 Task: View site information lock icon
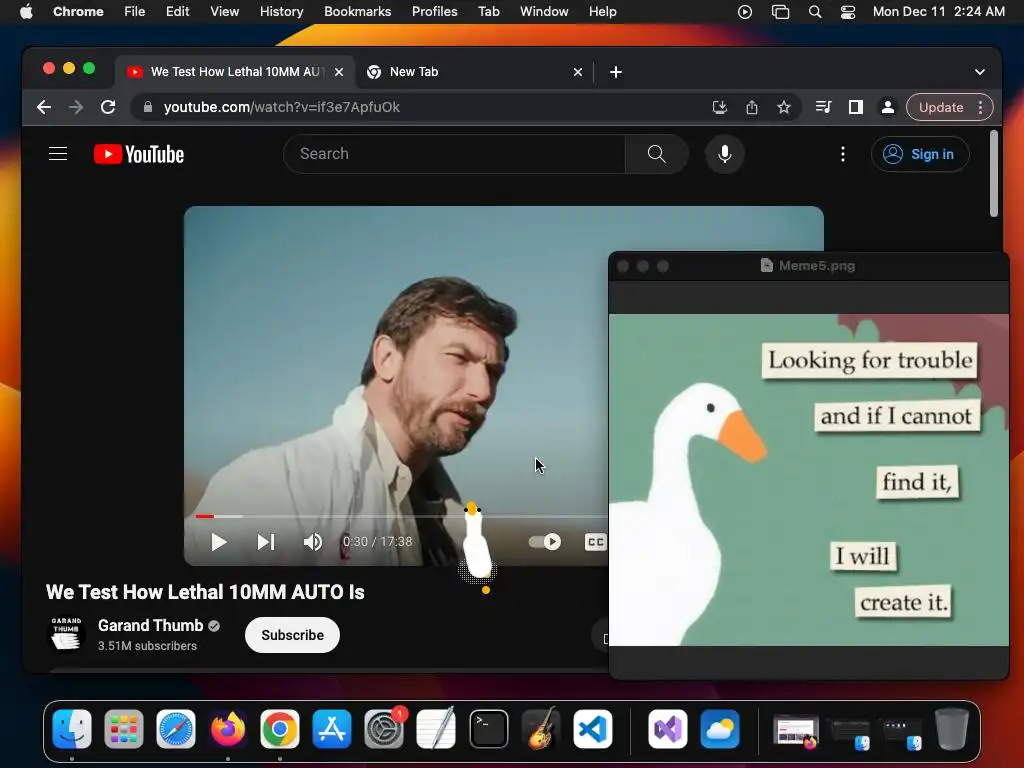(x=148, y=107)
